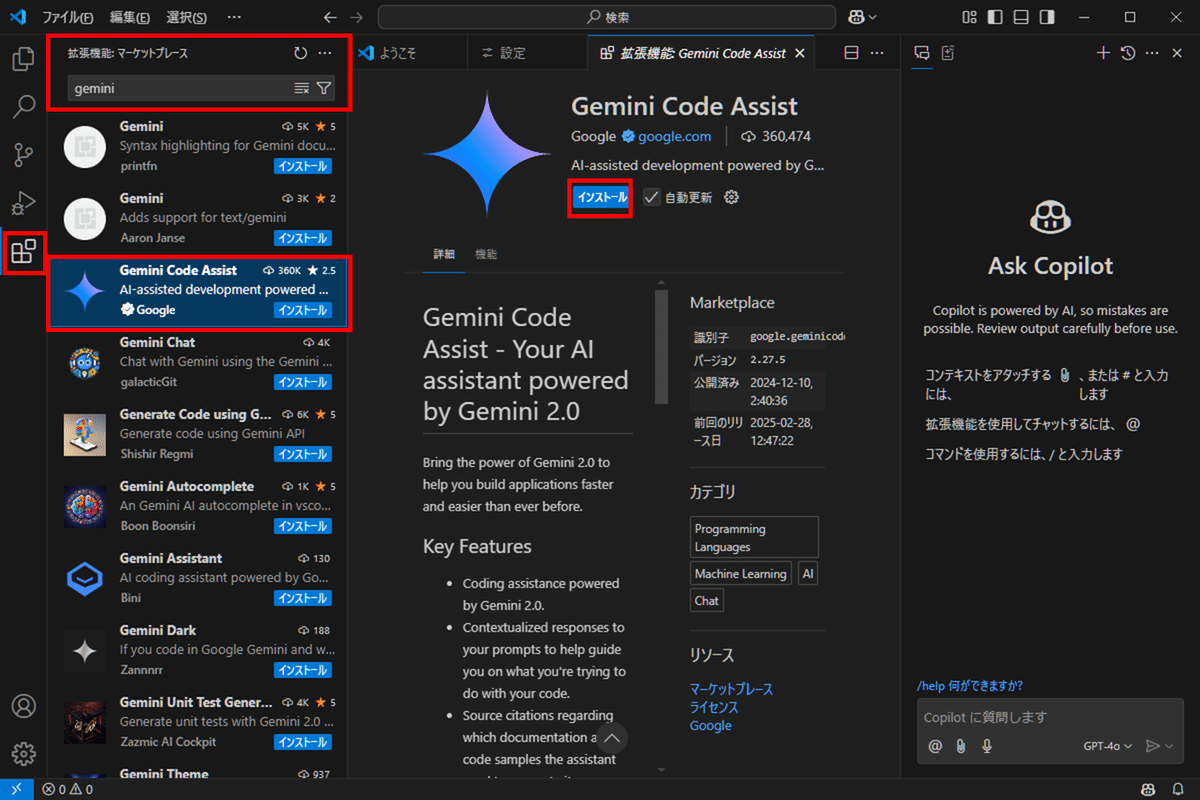Open Copilot menu in title bar
1200x800 pixels.
pyautogui.click(x=862, y=17)
